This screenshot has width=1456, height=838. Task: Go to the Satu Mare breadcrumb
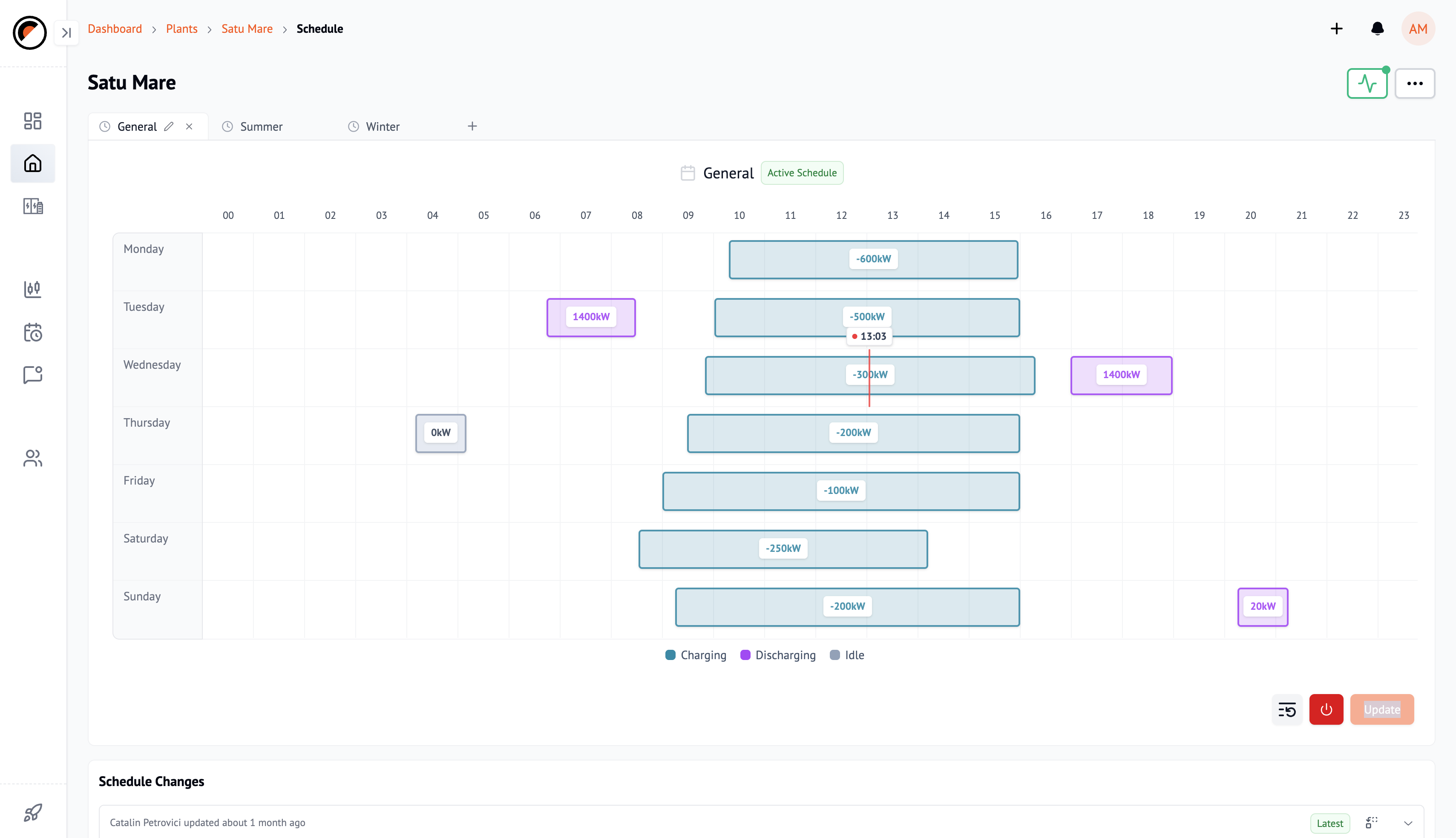click(247, 29)
